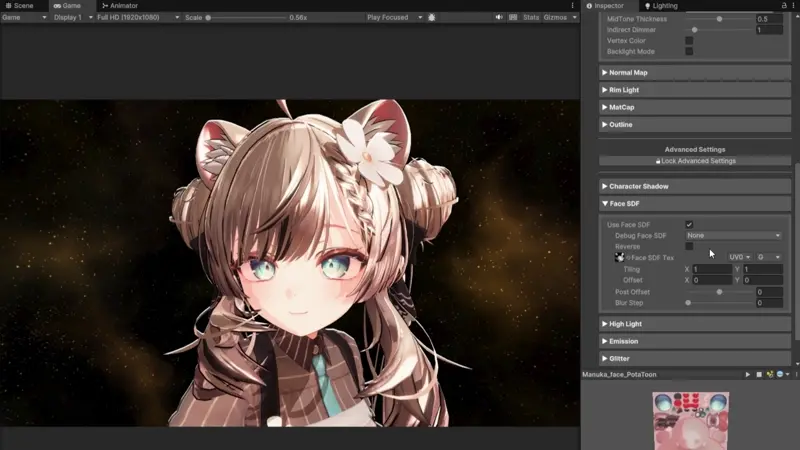The image size is (800, 450).
Task: Edit the Indirect Dimmer value field
Action: click(x=769, y=30)
